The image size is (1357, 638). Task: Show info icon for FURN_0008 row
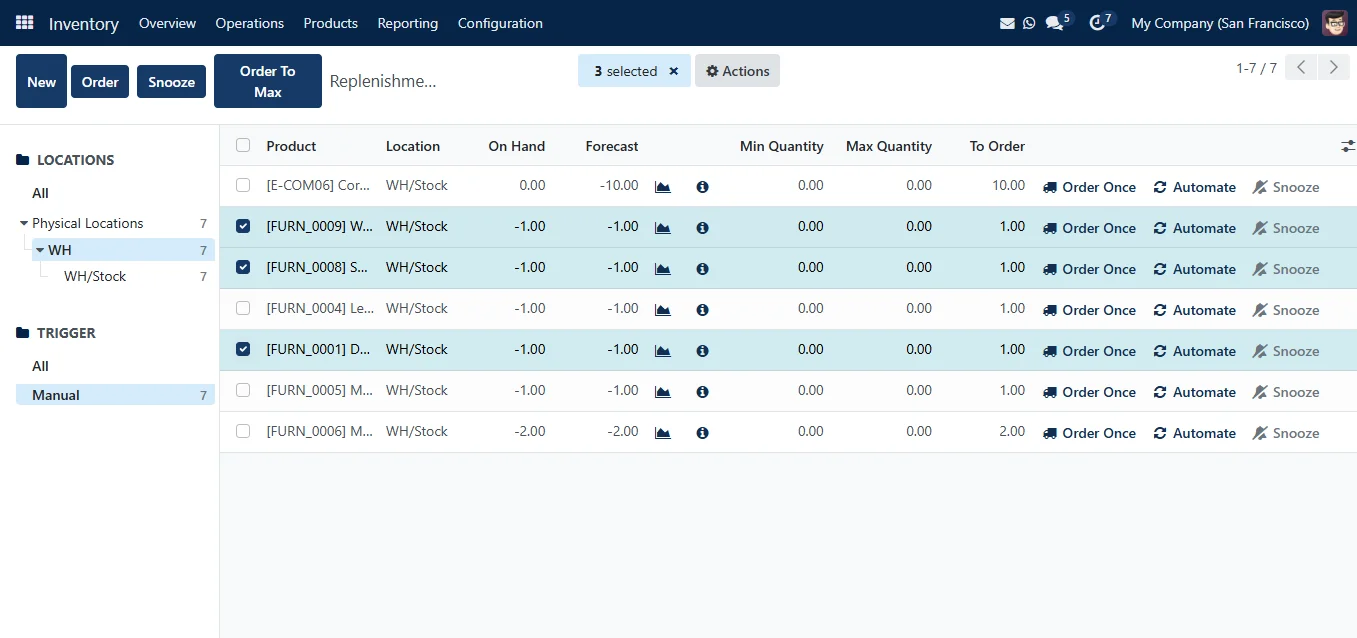pos(702,269)
